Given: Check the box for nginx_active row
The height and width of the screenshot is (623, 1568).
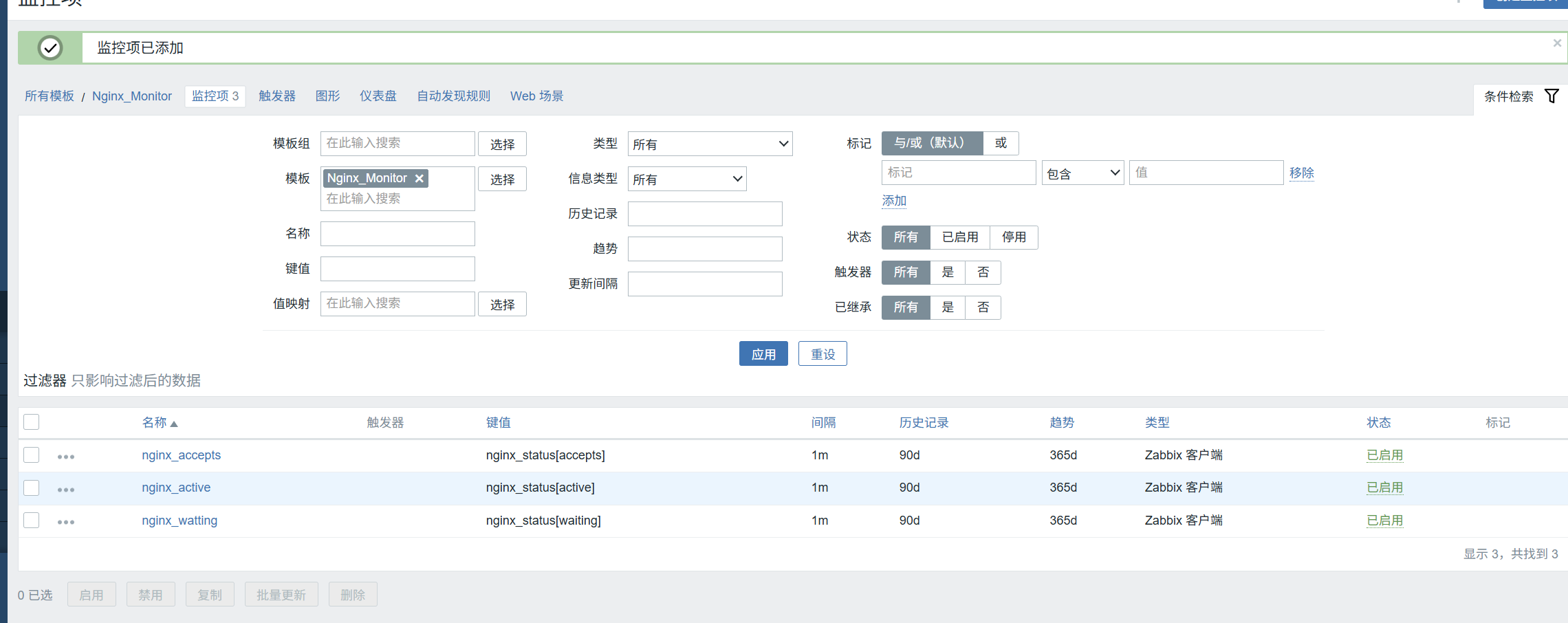Looking at the screenshot, I should 32,488.
